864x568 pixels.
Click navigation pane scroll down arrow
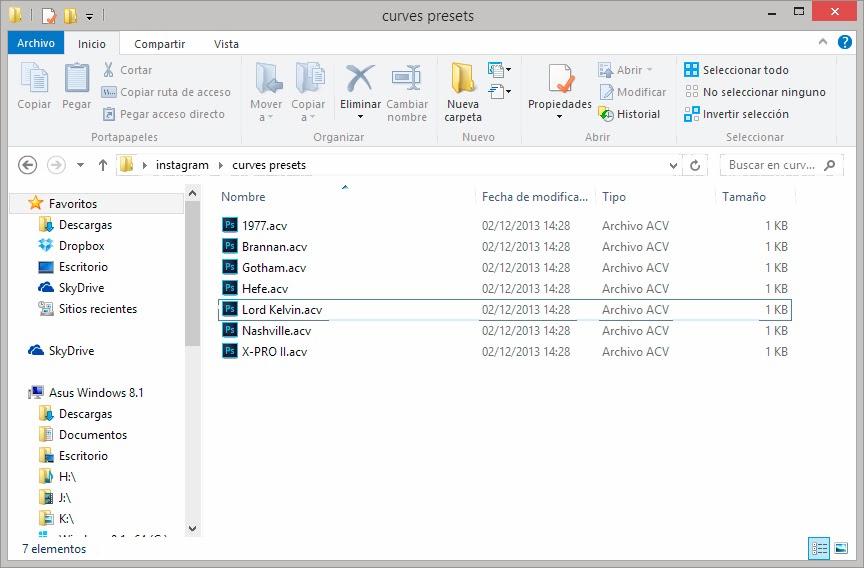click(192, 529)
